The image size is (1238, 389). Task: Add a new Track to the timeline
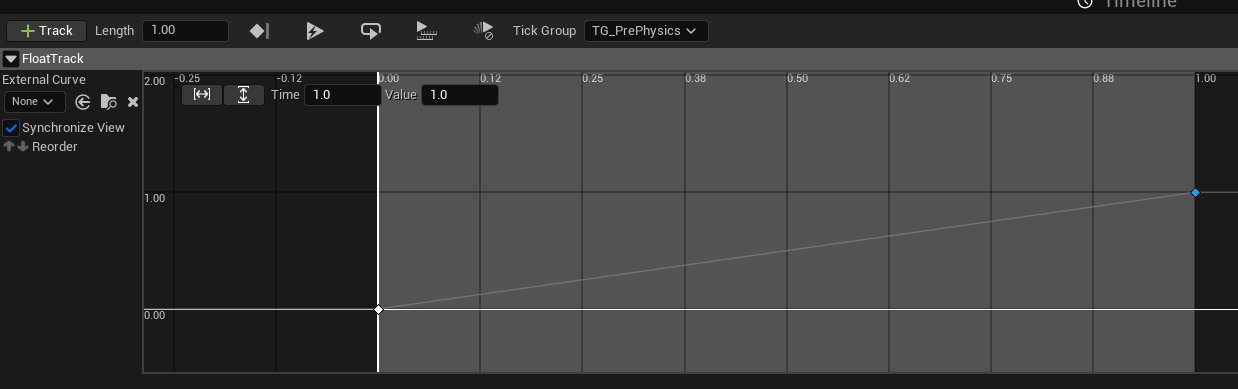[46, 31]
